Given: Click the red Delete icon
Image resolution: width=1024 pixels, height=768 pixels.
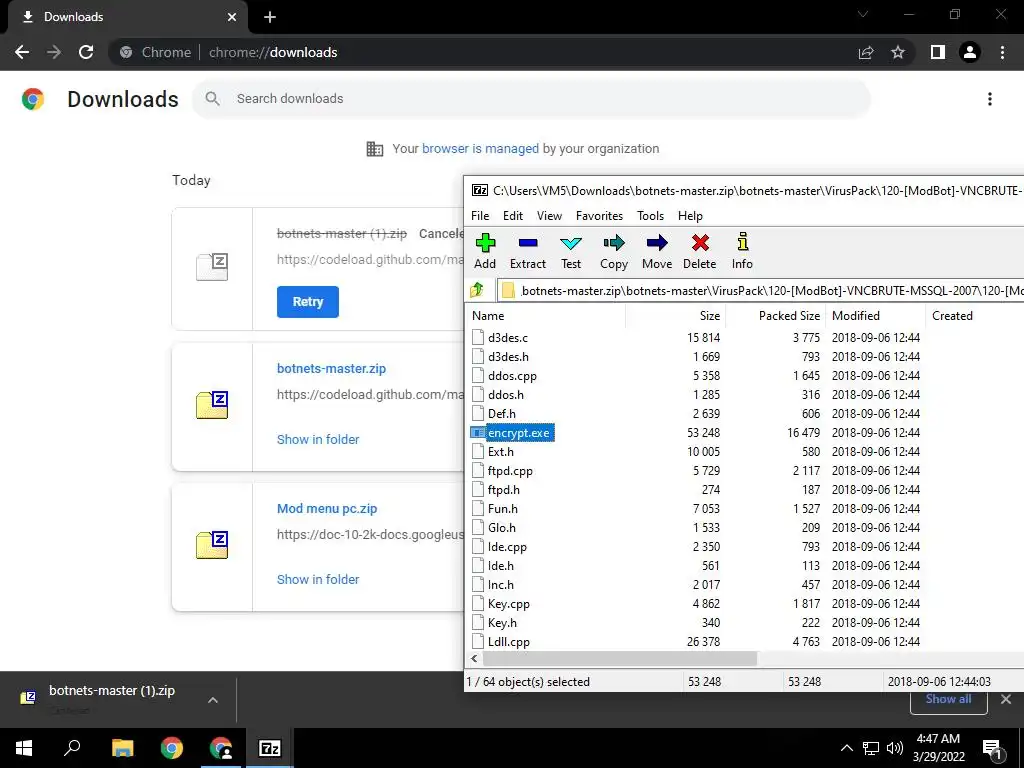Looking at the screenshot, I should point(699,251).
